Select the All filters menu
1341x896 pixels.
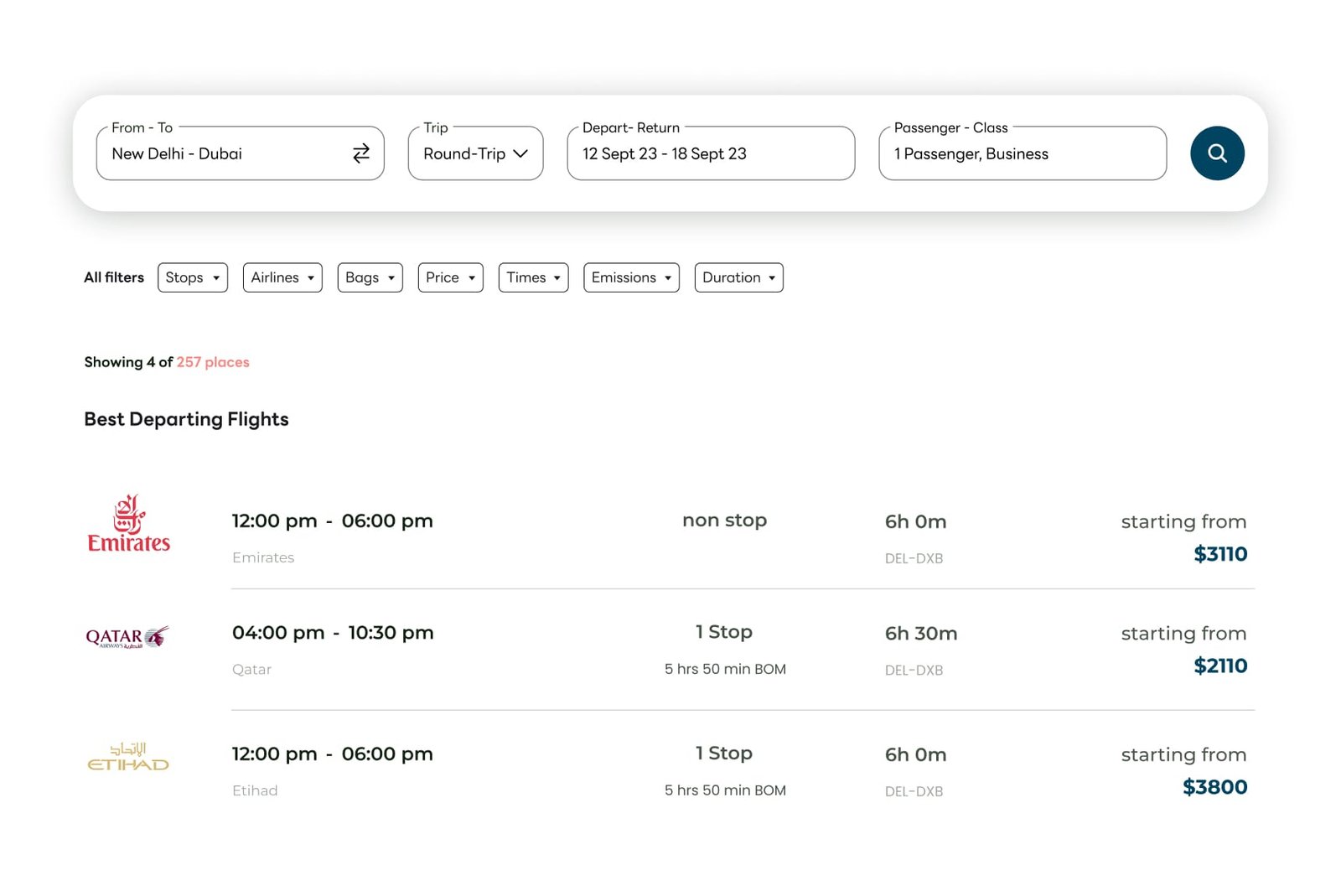click(x=113, y=277)
